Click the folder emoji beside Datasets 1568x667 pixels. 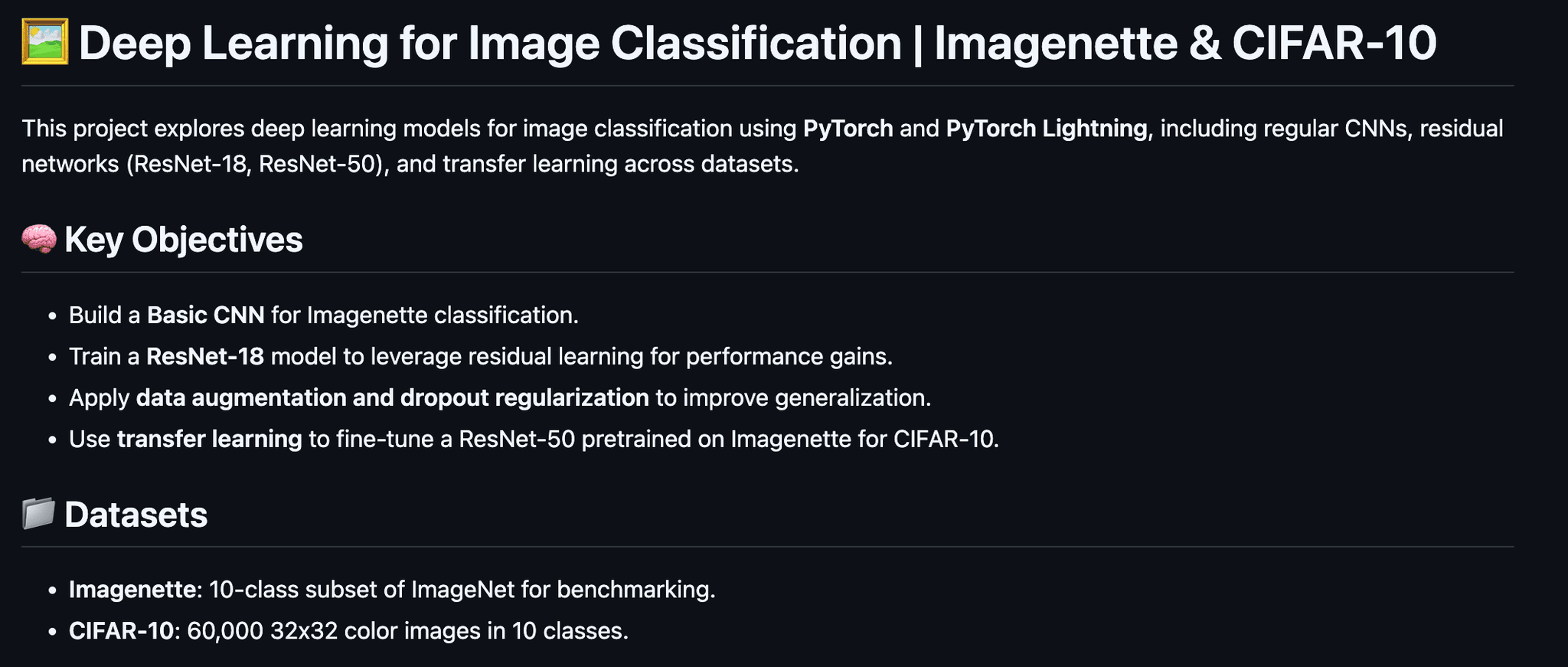[39, 513]
